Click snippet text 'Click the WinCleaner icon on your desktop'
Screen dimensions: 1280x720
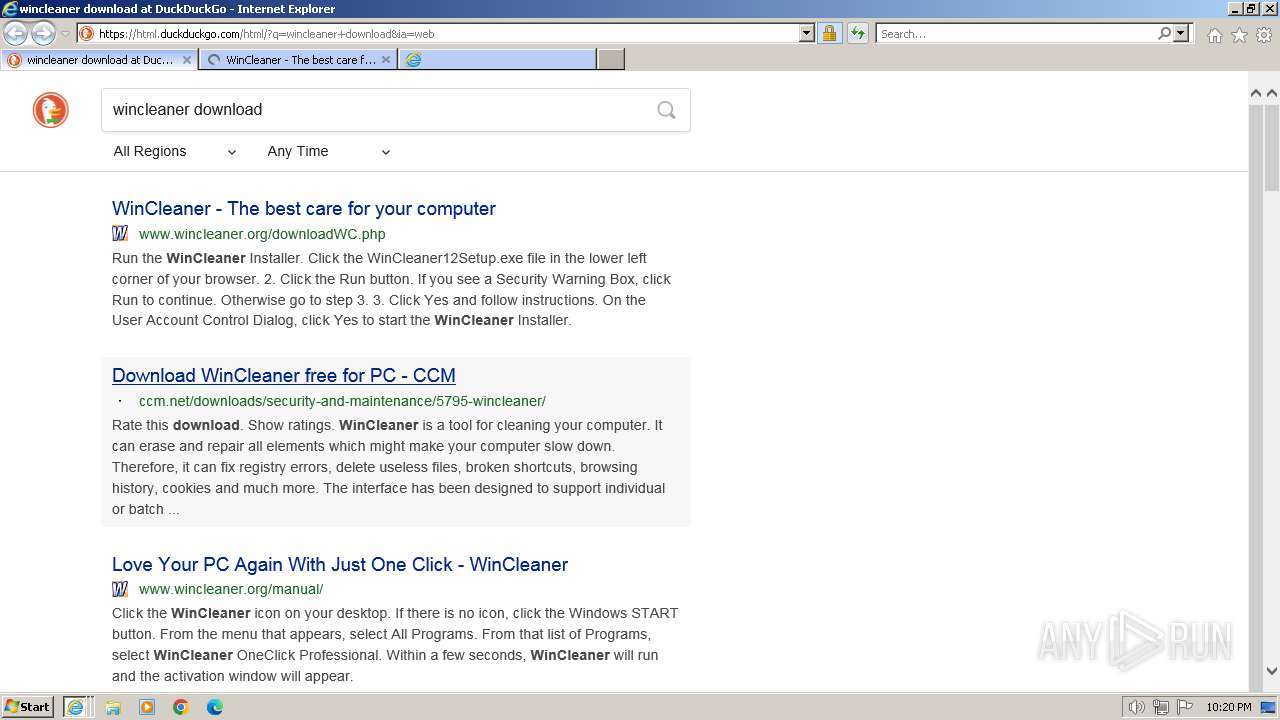[x=249, y=613]
